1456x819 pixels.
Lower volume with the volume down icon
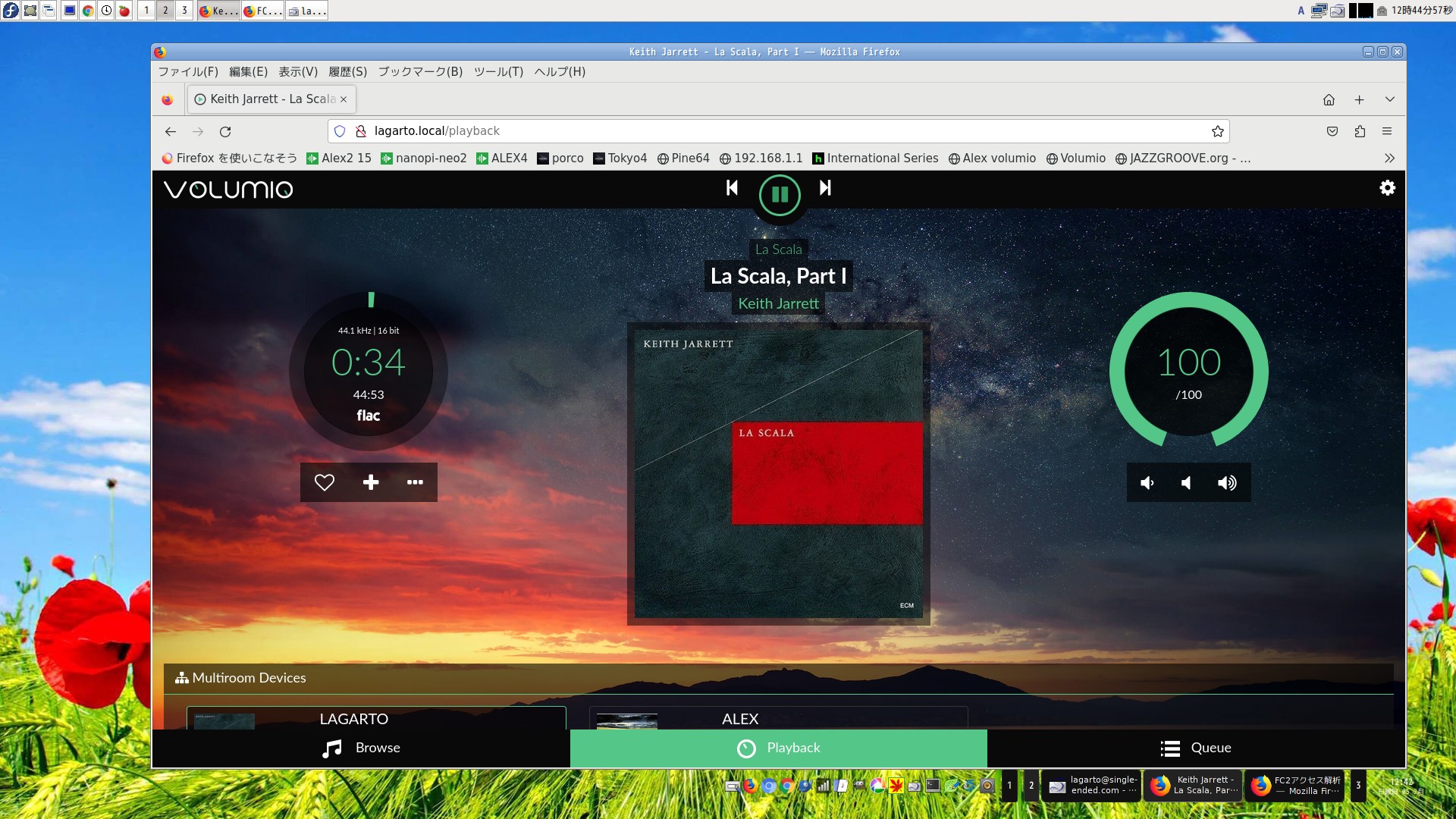[x=1147, y=483]
